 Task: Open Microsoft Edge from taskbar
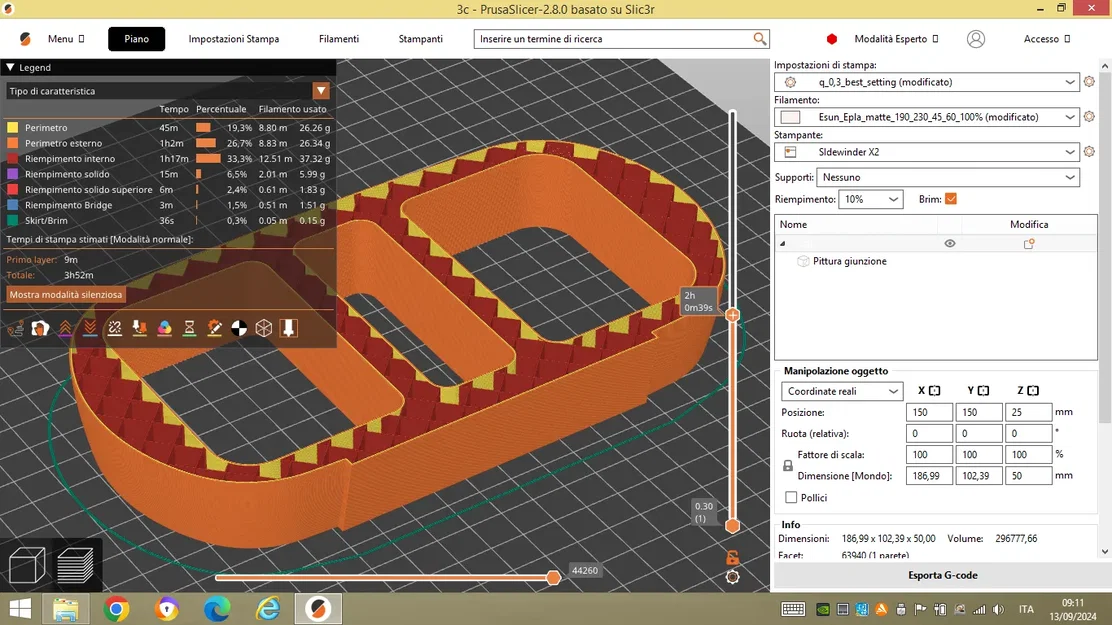(217, 609)
